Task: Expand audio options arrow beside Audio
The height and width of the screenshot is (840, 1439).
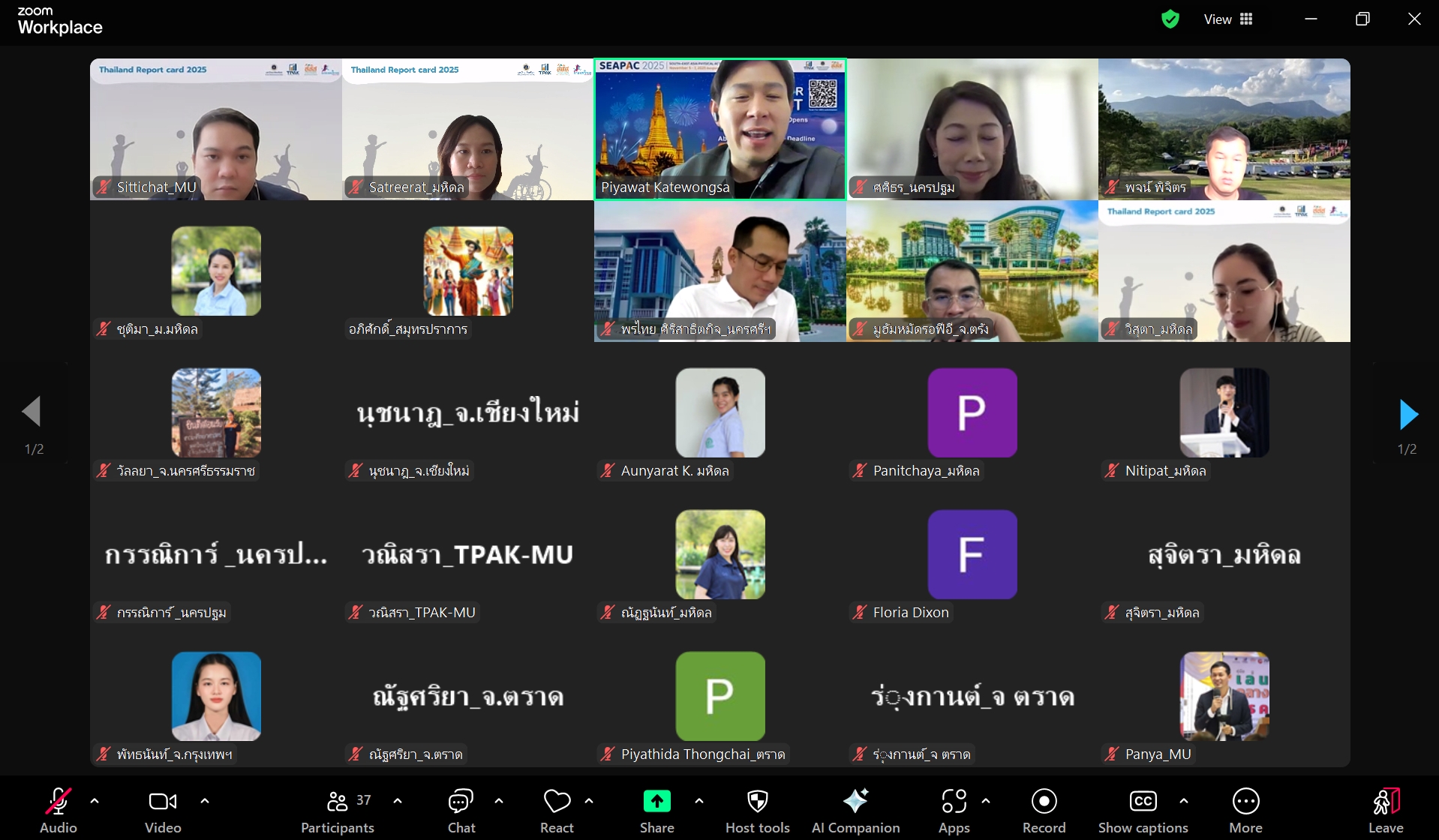Action: pos(95,801)
